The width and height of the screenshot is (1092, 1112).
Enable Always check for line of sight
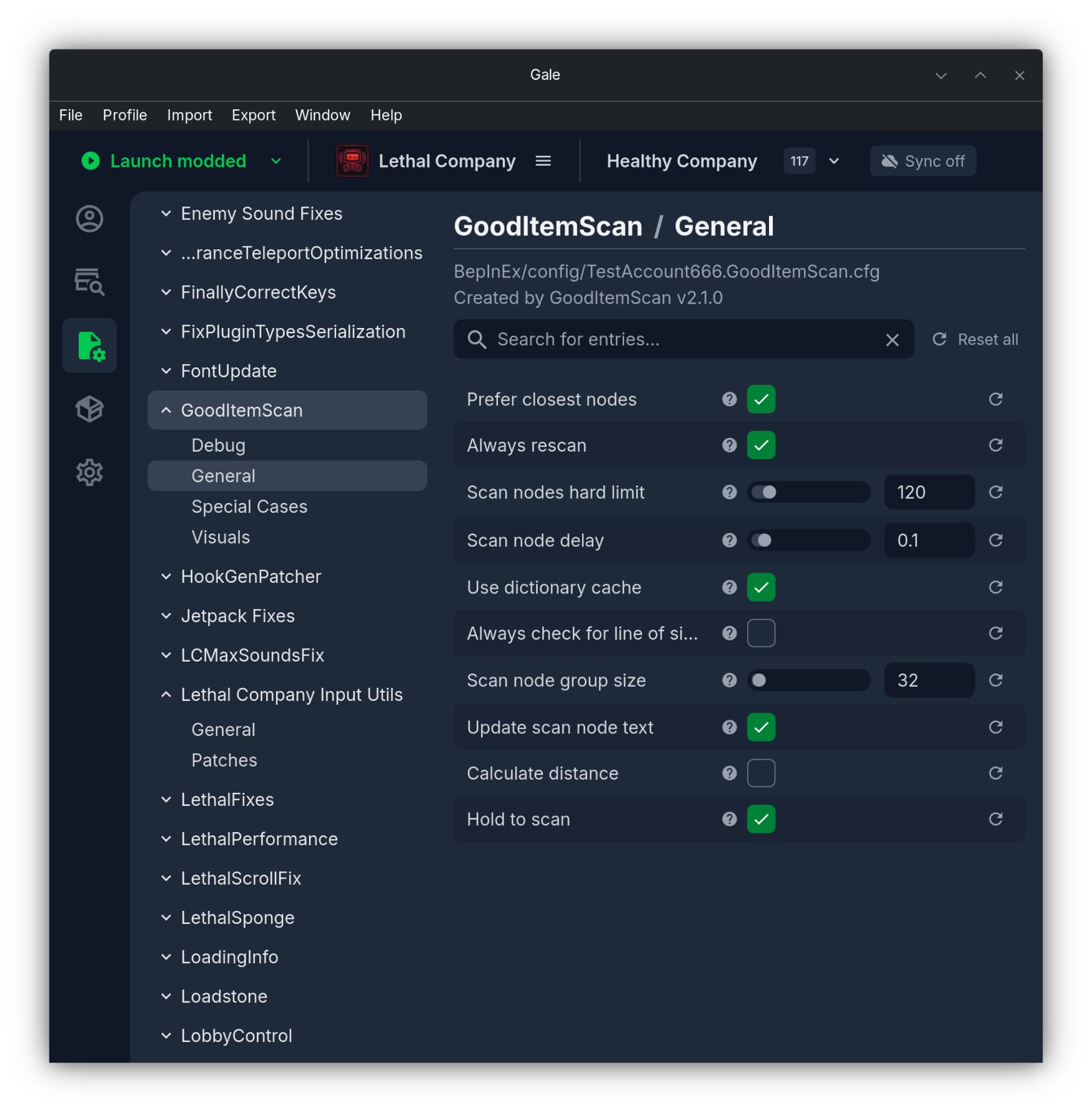click(x=761, y=633)
